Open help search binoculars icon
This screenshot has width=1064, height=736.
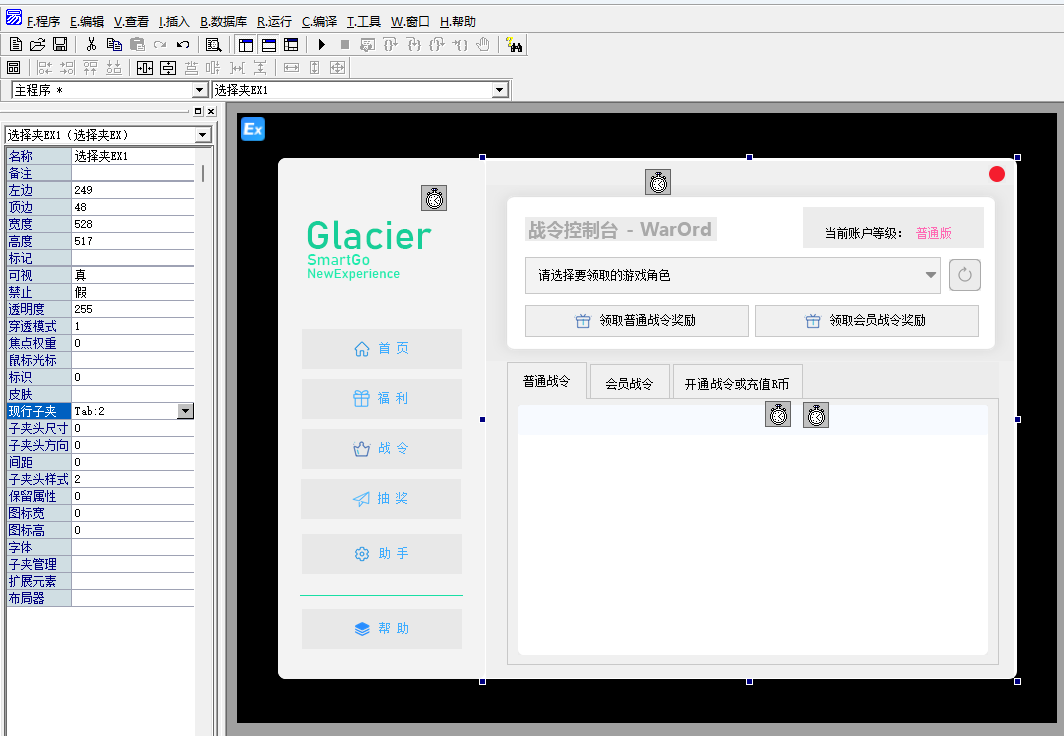514,45
